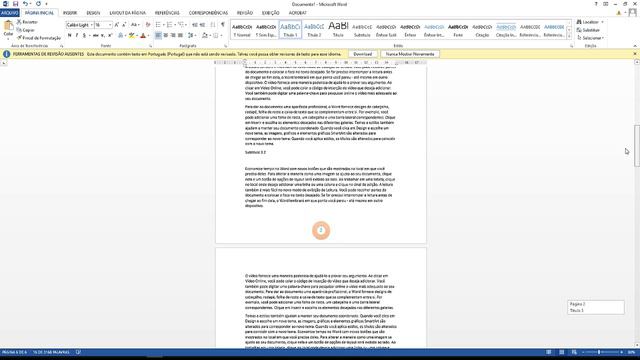The height and width of the screenshot is (360, 640).
Task: Switch to the INSERIR tab
Action: 70,13
